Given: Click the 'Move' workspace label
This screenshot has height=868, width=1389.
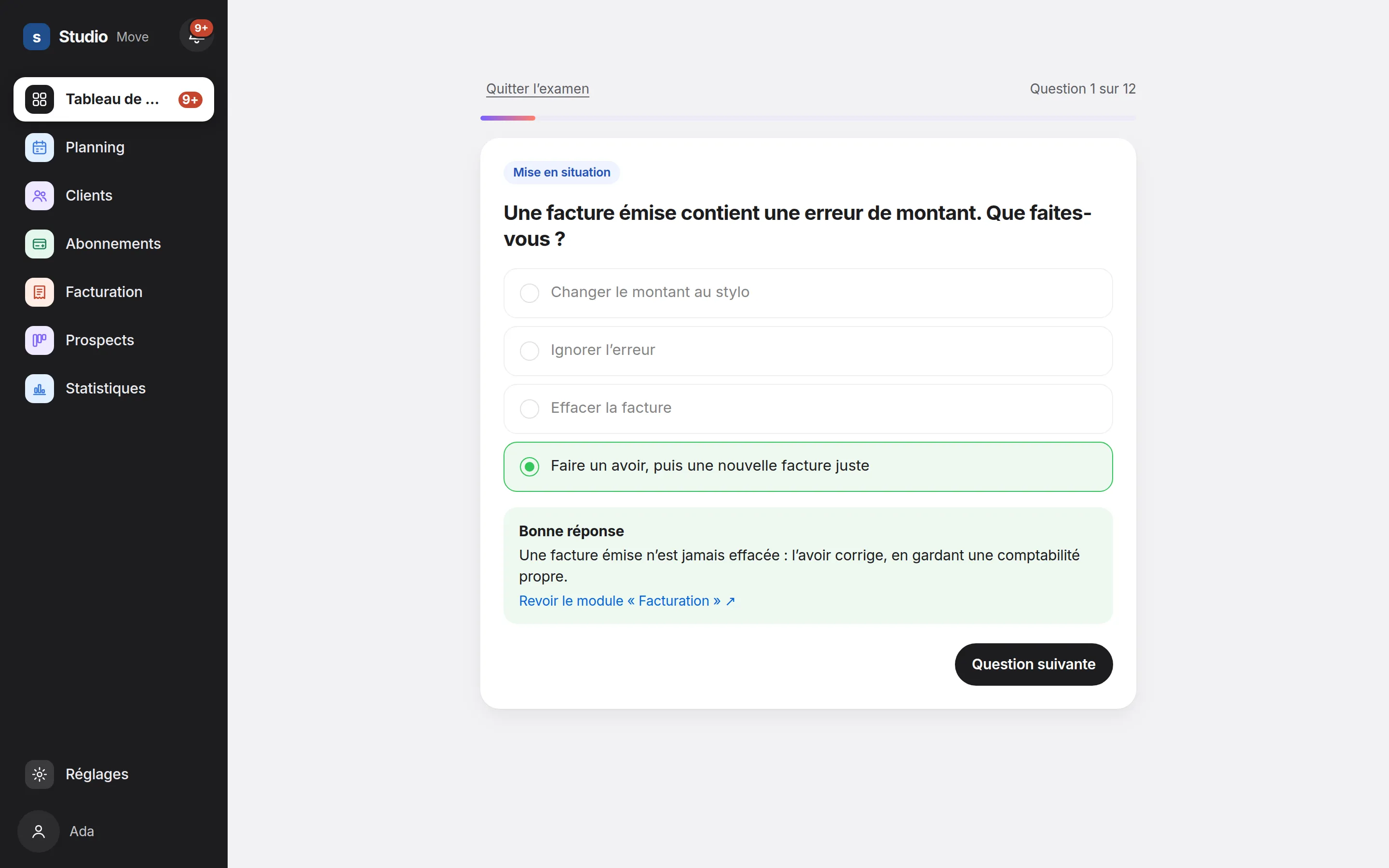Looking at the screenshot, I should (133, 37).
